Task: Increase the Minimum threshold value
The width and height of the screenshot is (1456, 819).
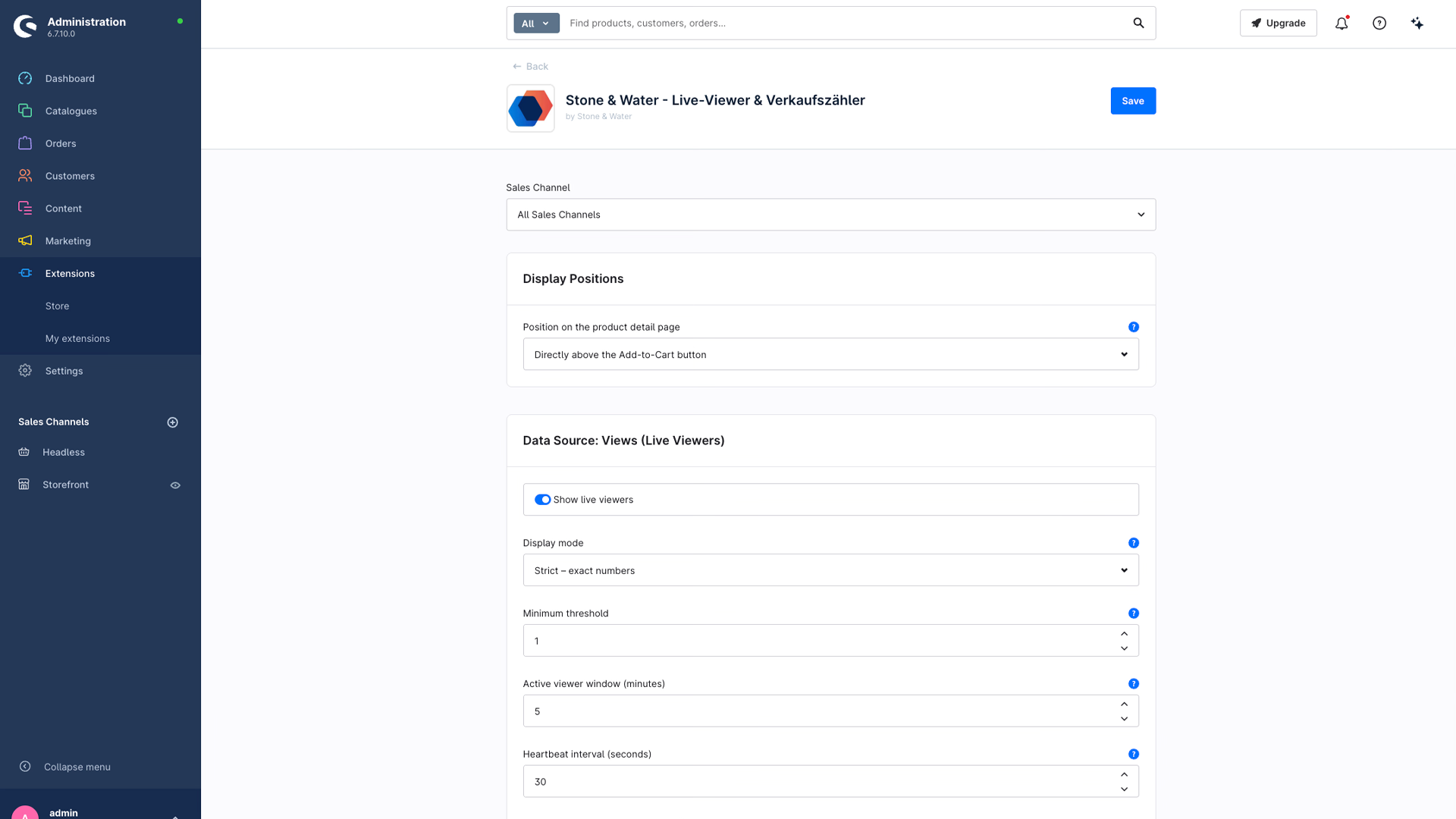Action: click(1124, 634)
